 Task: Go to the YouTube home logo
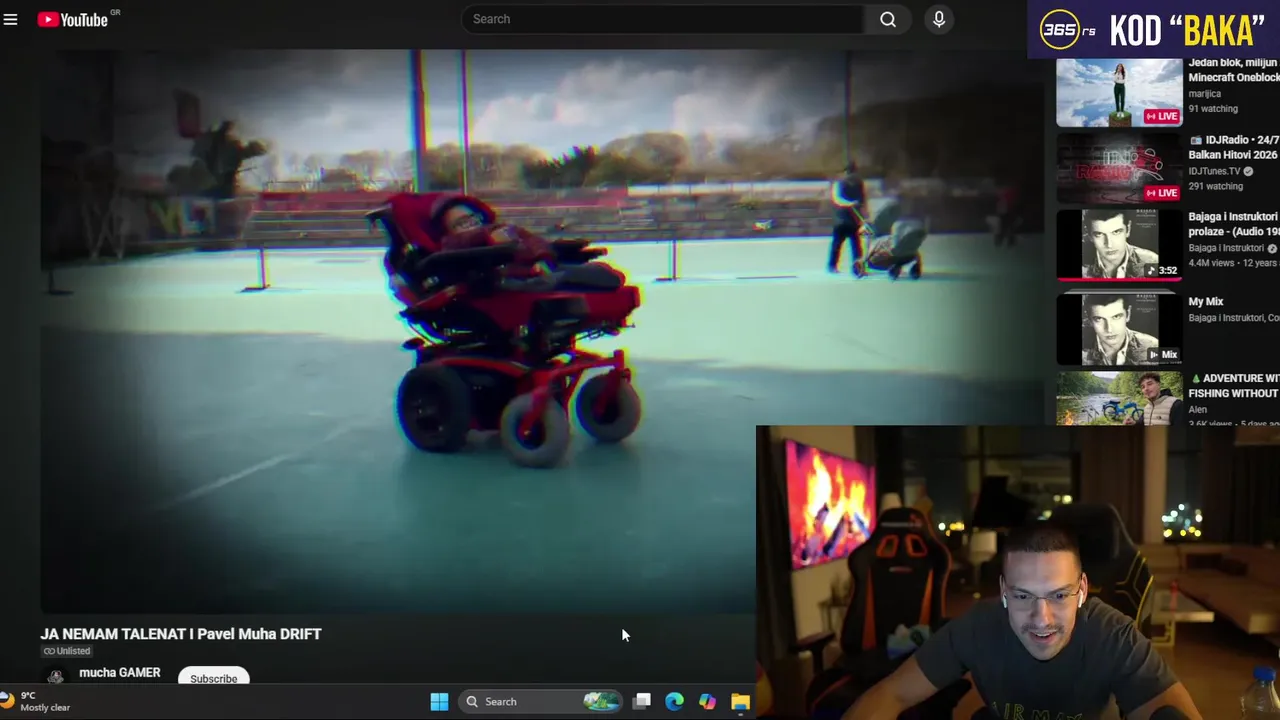(x=73, y=19)
